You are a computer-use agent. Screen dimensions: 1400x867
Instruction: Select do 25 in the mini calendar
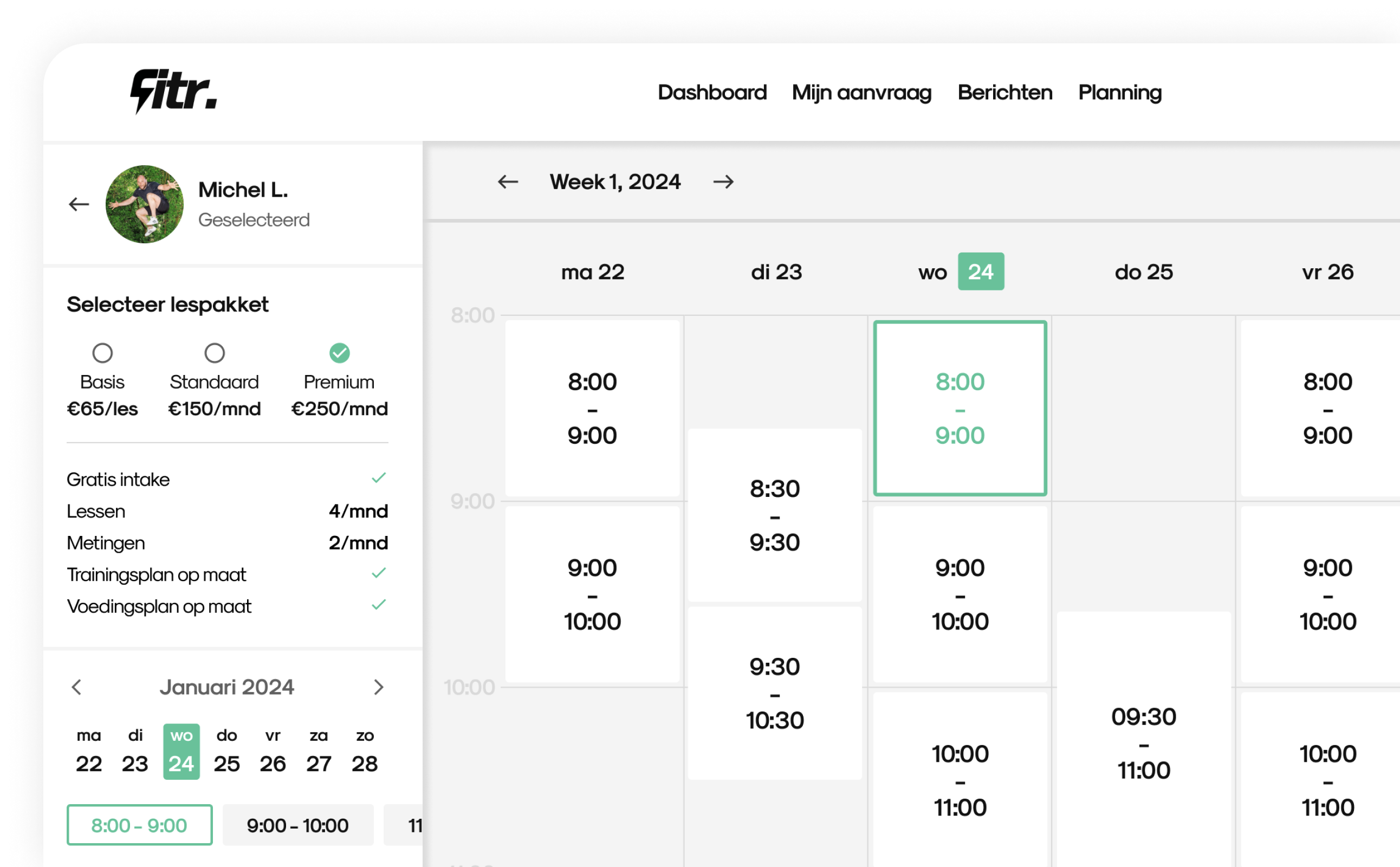[x=227, y=751]
